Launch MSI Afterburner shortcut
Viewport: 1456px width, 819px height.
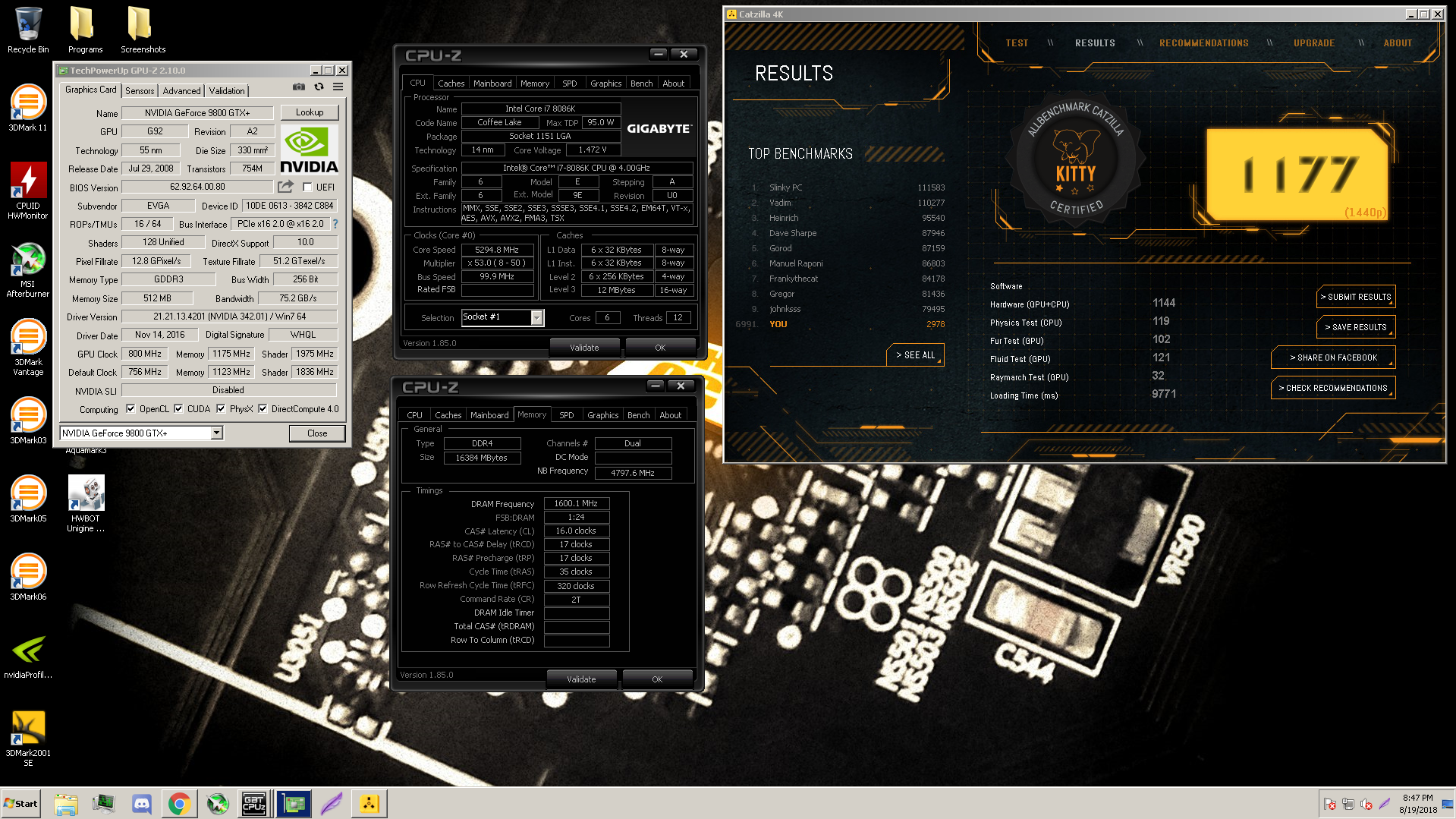(x=28, y=269)
